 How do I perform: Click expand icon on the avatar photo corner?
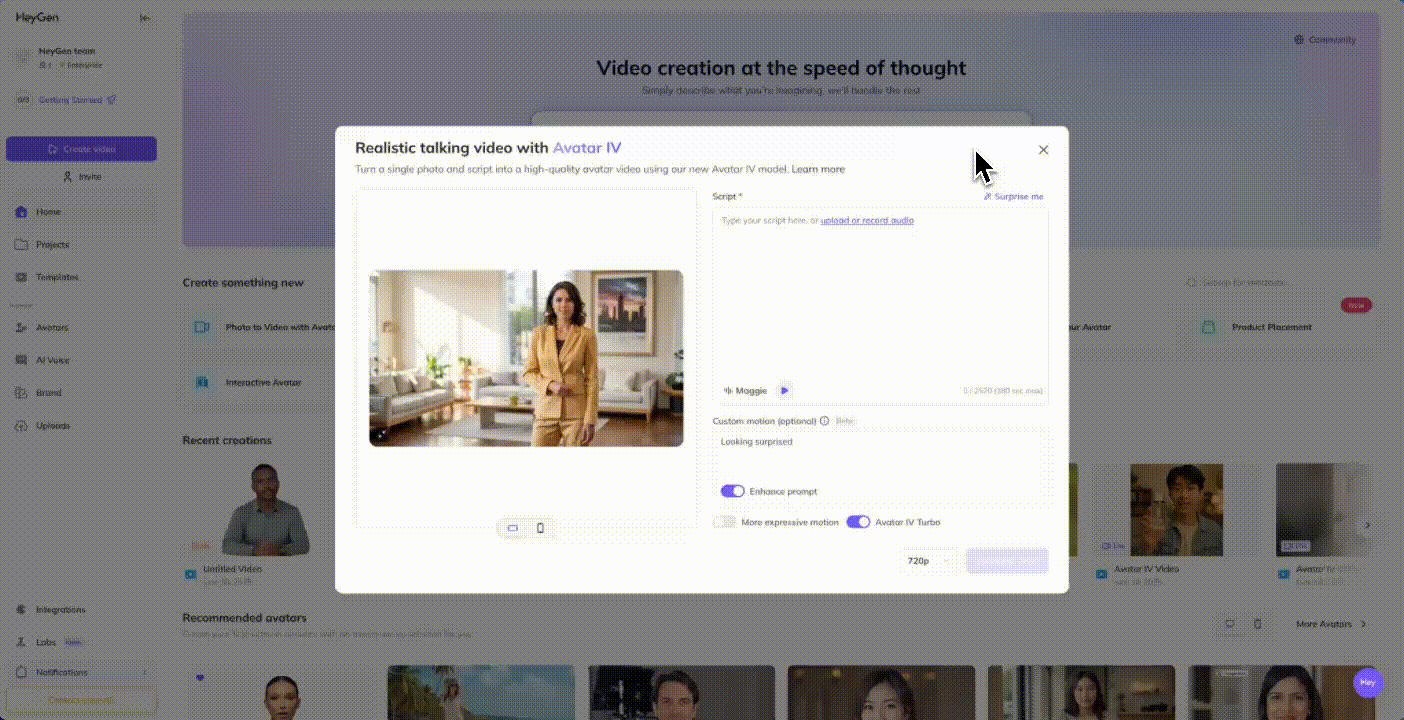click(x=381, y=434)
